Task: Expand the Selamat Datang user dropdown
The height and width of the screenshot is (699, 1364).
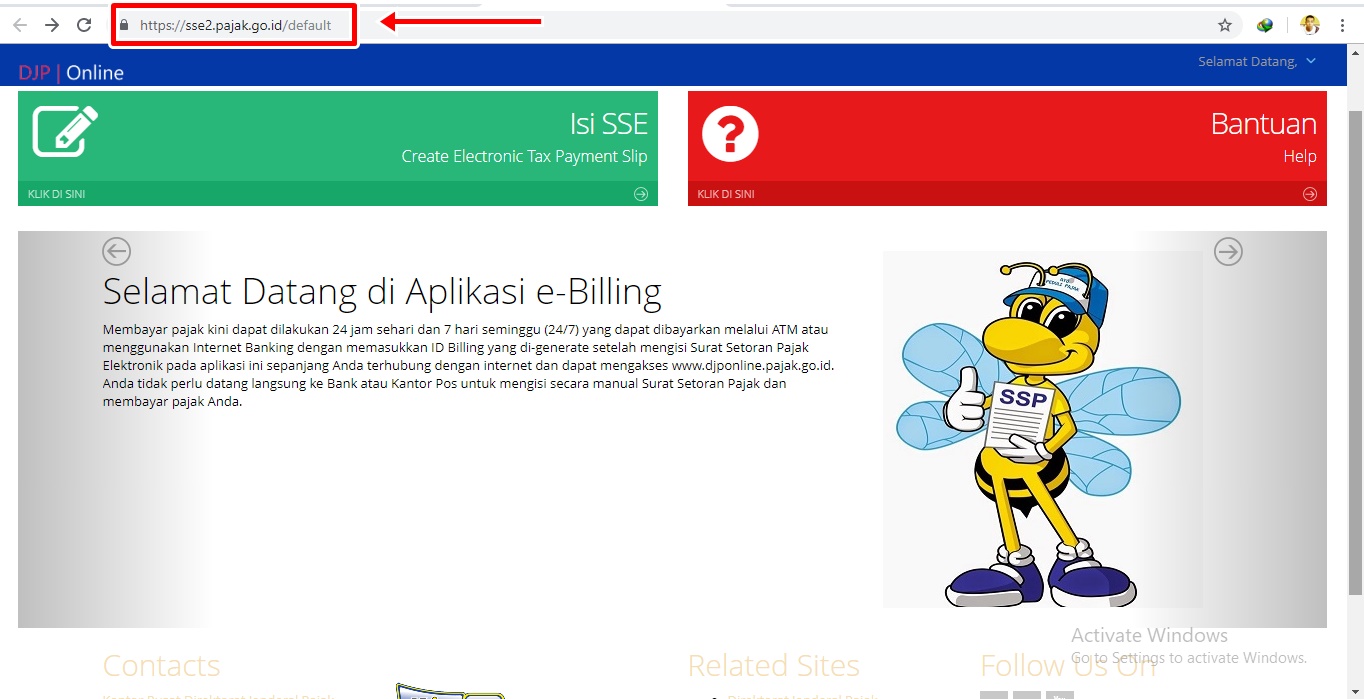Action: [x=1257, y=62]
